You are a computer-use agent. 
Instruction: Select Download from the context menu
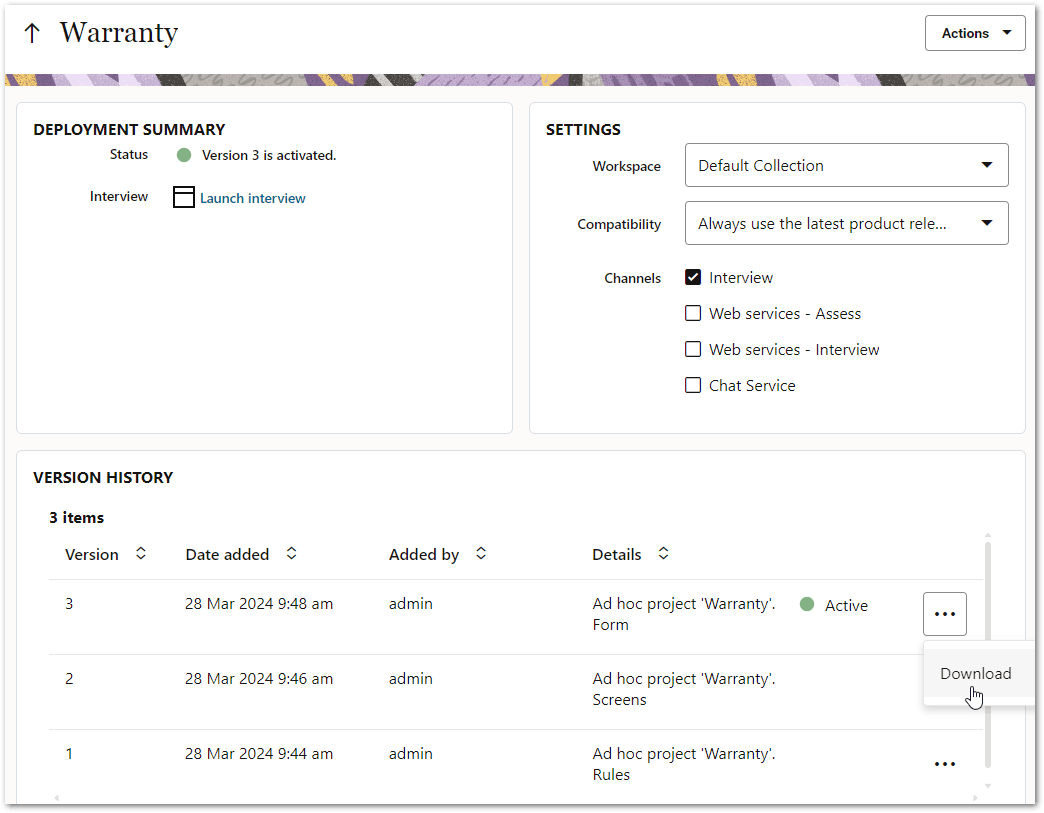tap(977, 673)
